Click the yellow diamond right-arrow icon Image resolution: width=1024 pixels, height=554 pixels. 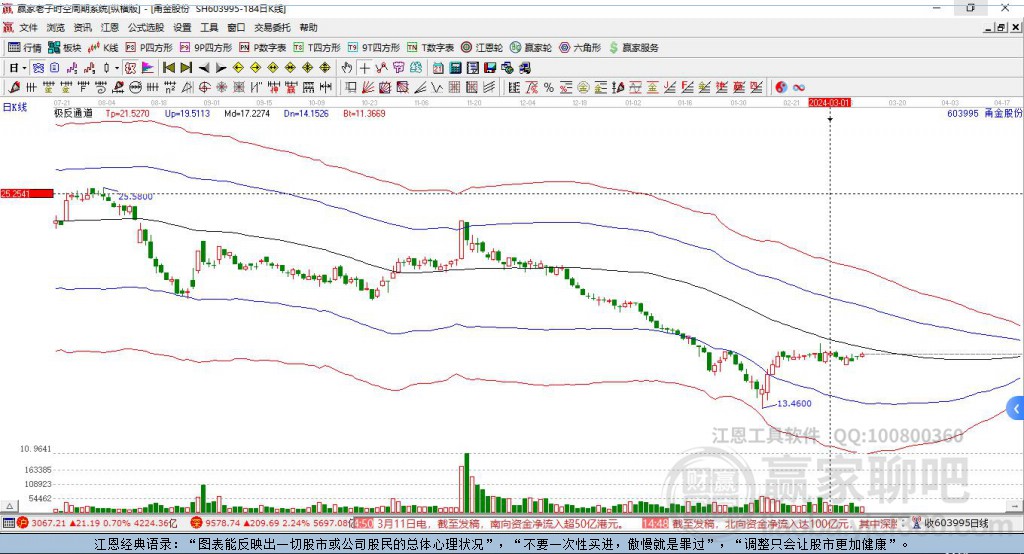(255, 67)
